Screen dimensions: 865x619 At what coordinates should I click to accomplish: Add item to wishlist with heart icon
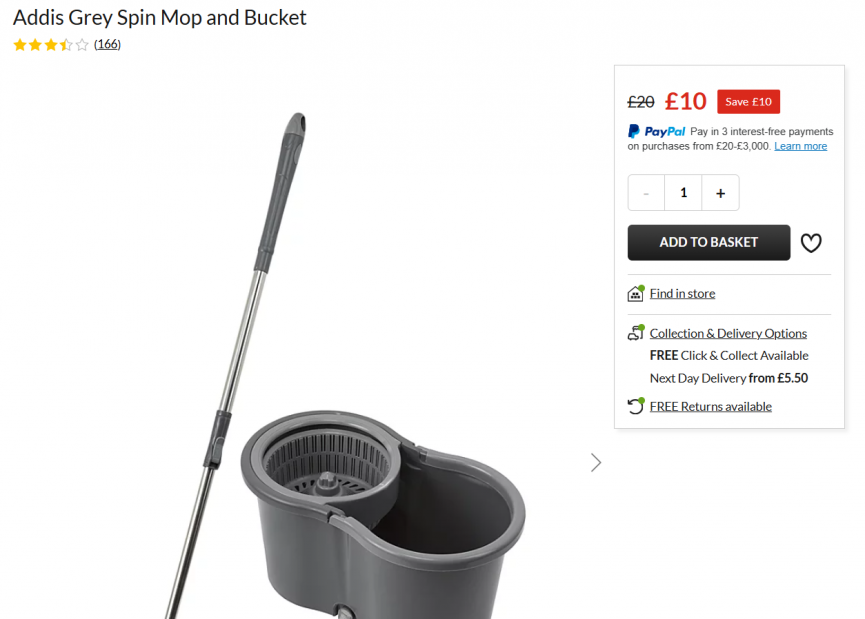click(x=811, y=243)
